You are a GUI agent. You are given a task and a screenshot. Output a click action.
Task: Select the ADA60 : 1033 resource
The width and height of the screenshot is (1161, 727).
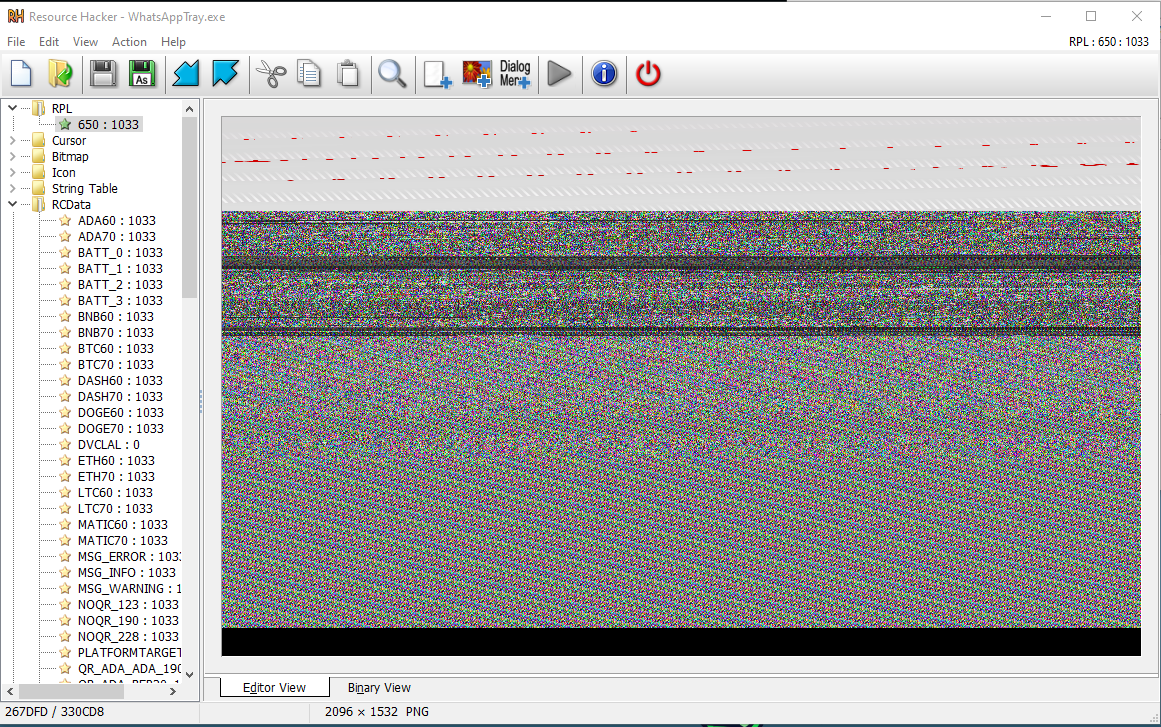pyautogui.click(x=117, y=221)
